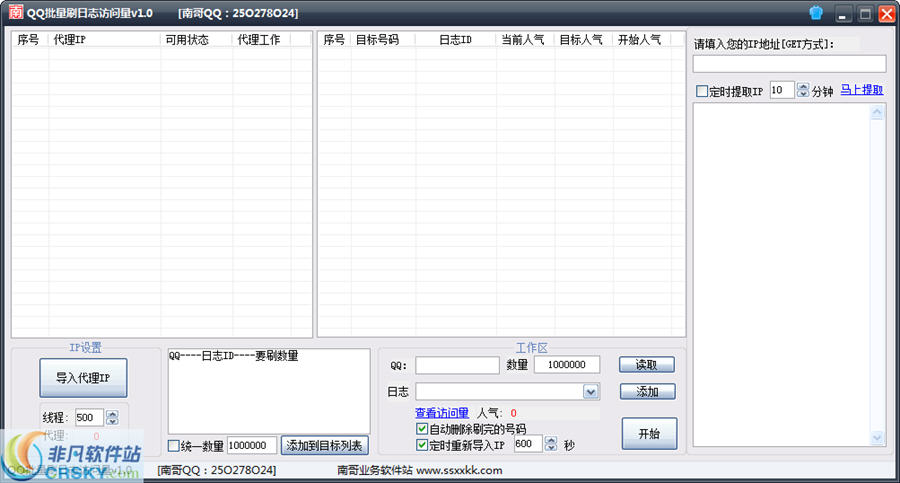Sort by 代理IP column header

(x=104, y=39)
